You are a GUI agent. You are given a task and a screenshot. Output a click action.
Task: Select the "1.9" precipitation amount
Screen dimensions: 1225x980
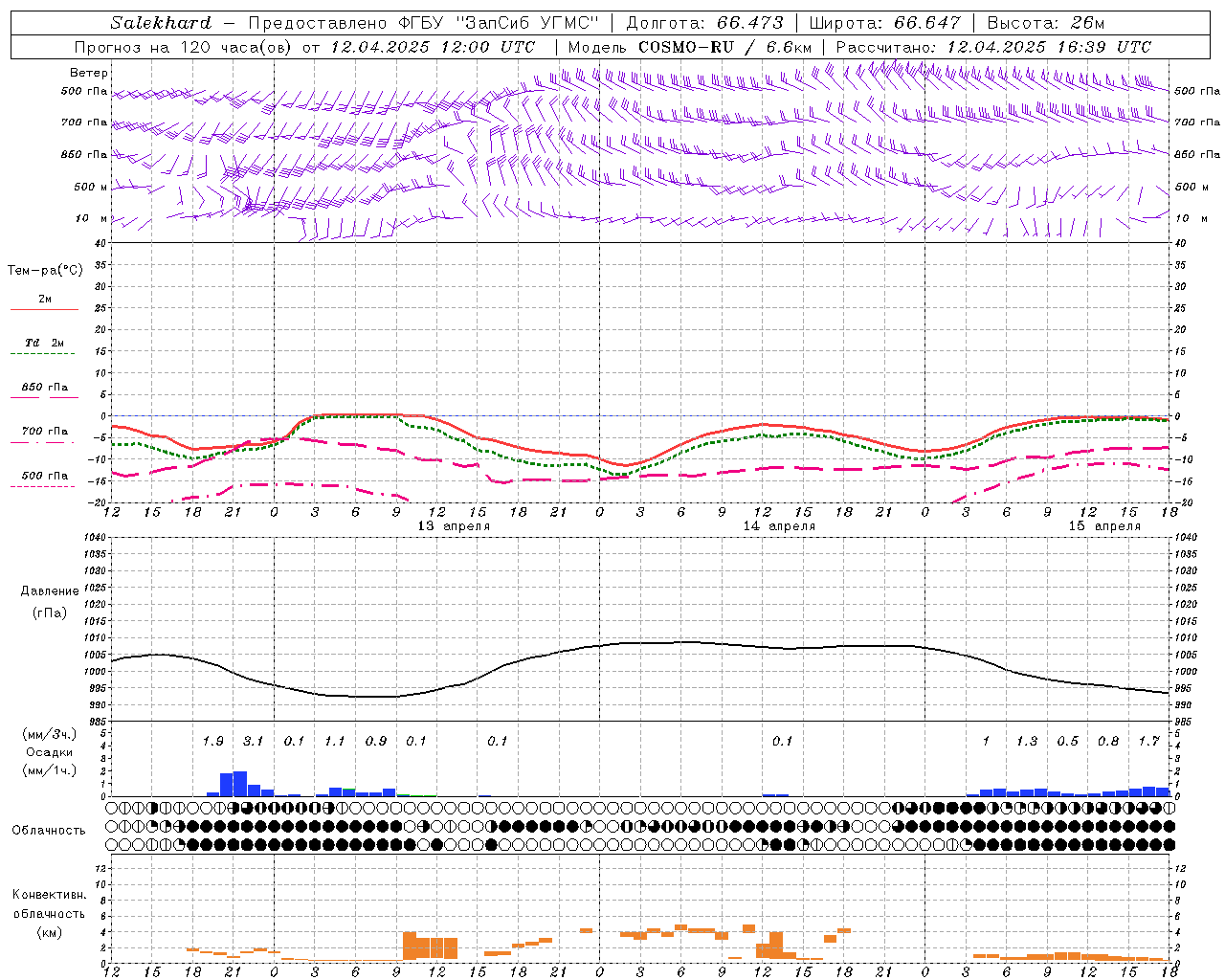pyautogui.click(x=212, y=742)
